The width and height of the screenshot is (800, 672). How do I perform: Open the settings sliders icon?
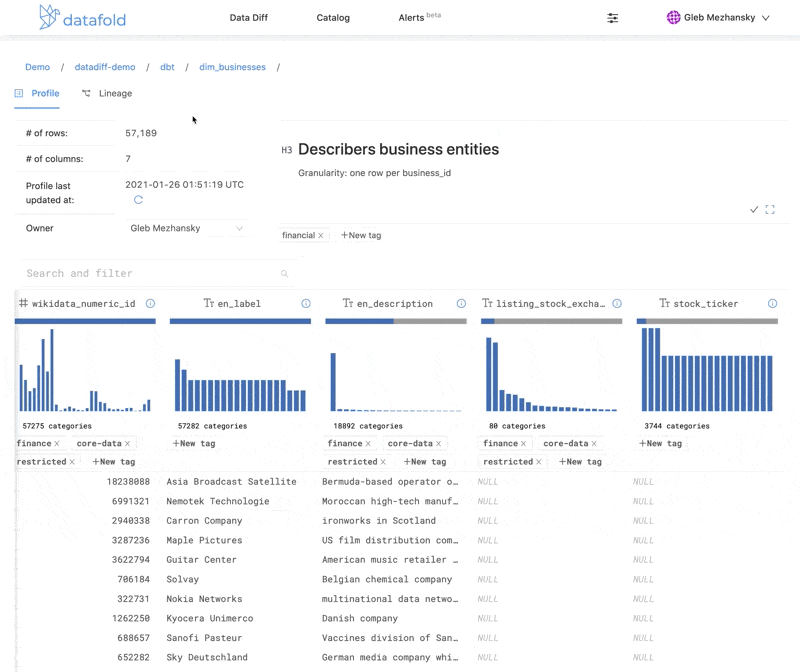[x=612, y=18]
